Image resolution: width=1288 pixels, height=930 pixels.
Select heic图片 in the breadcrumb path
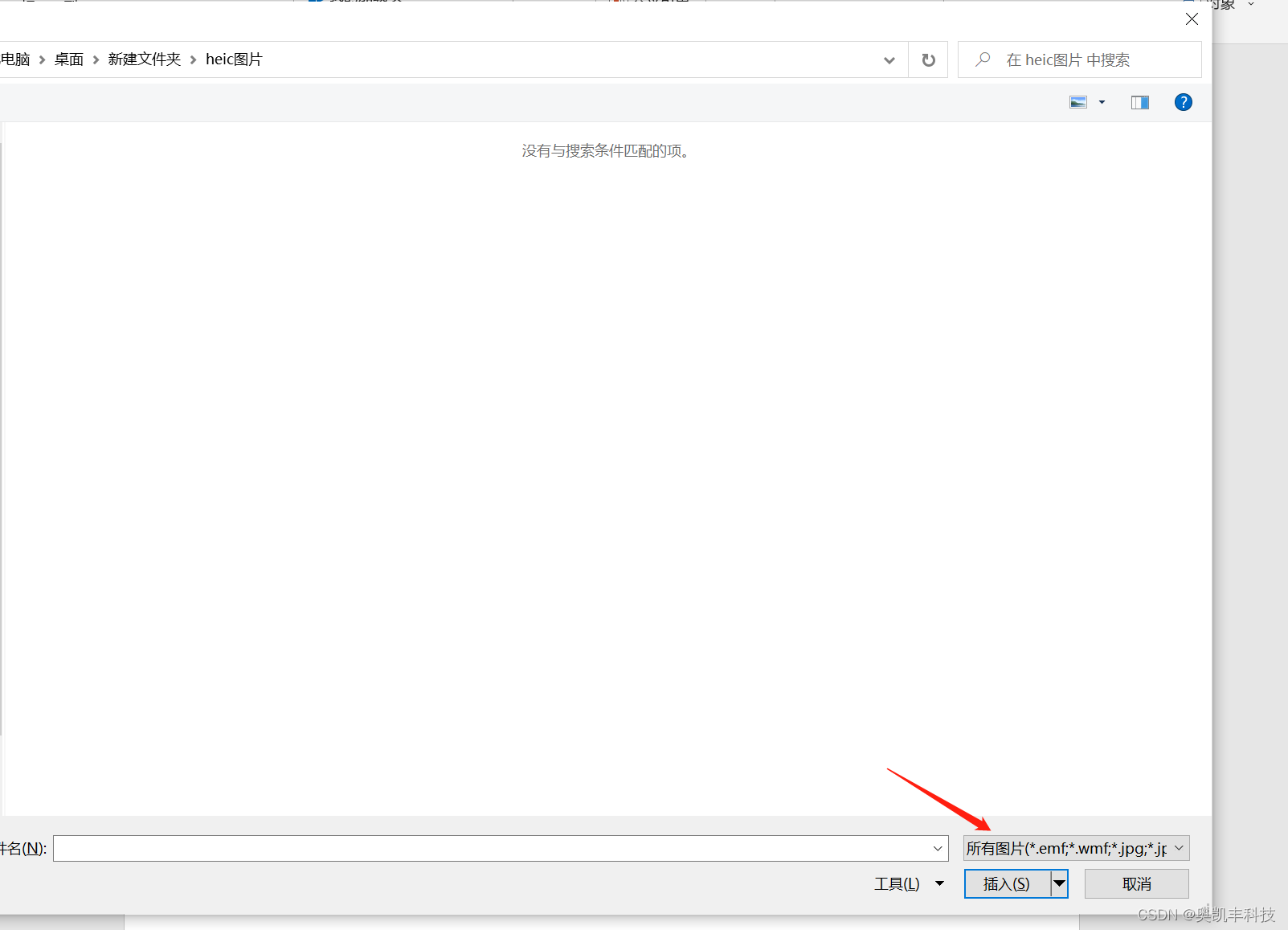[x=234, y=59]
